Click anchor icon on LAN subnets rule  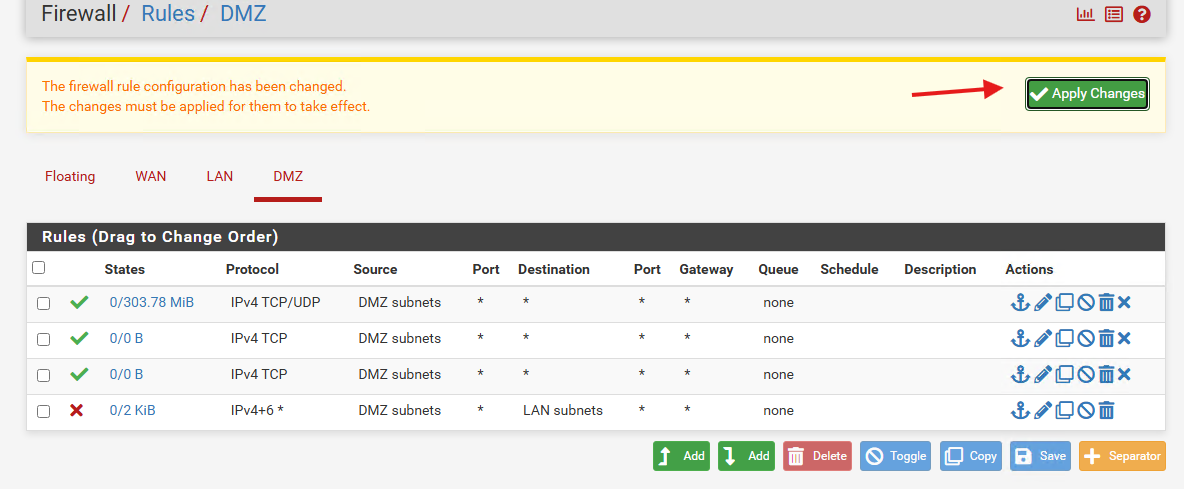click(1020, 411)
